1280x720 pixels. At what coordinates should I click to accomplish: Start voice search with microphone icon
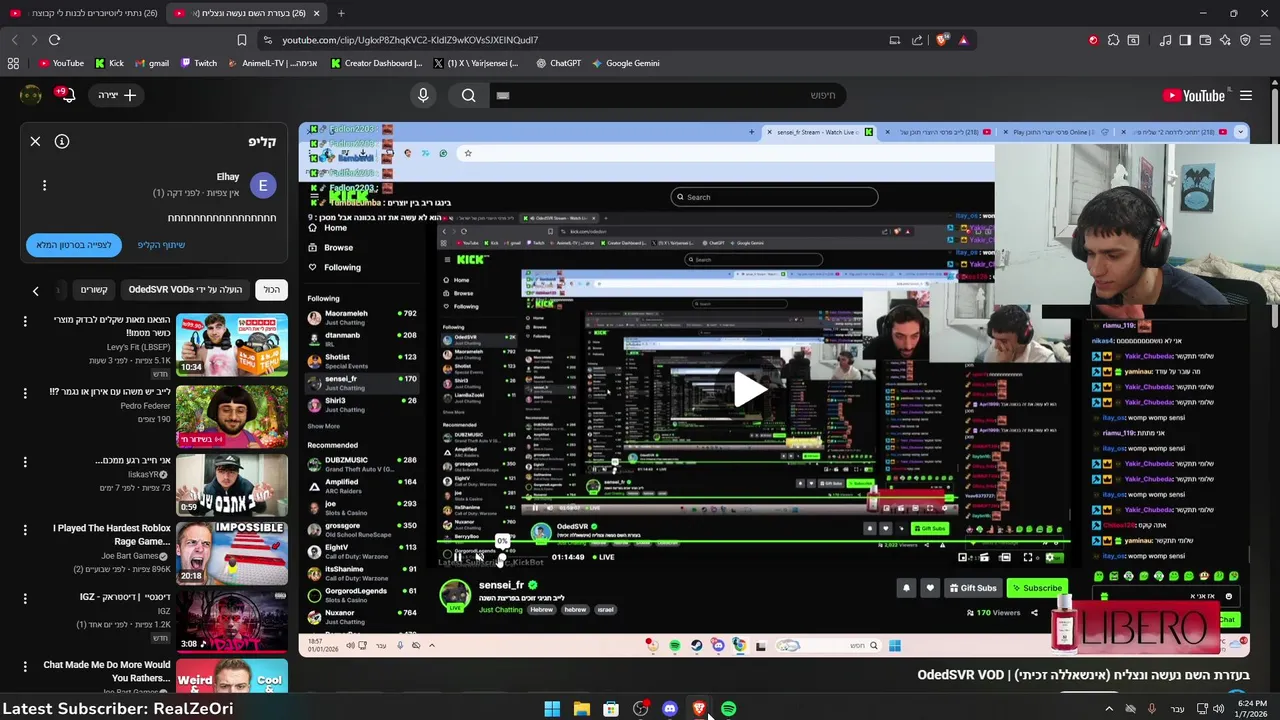pyautogui.click(x=423, y=95)
